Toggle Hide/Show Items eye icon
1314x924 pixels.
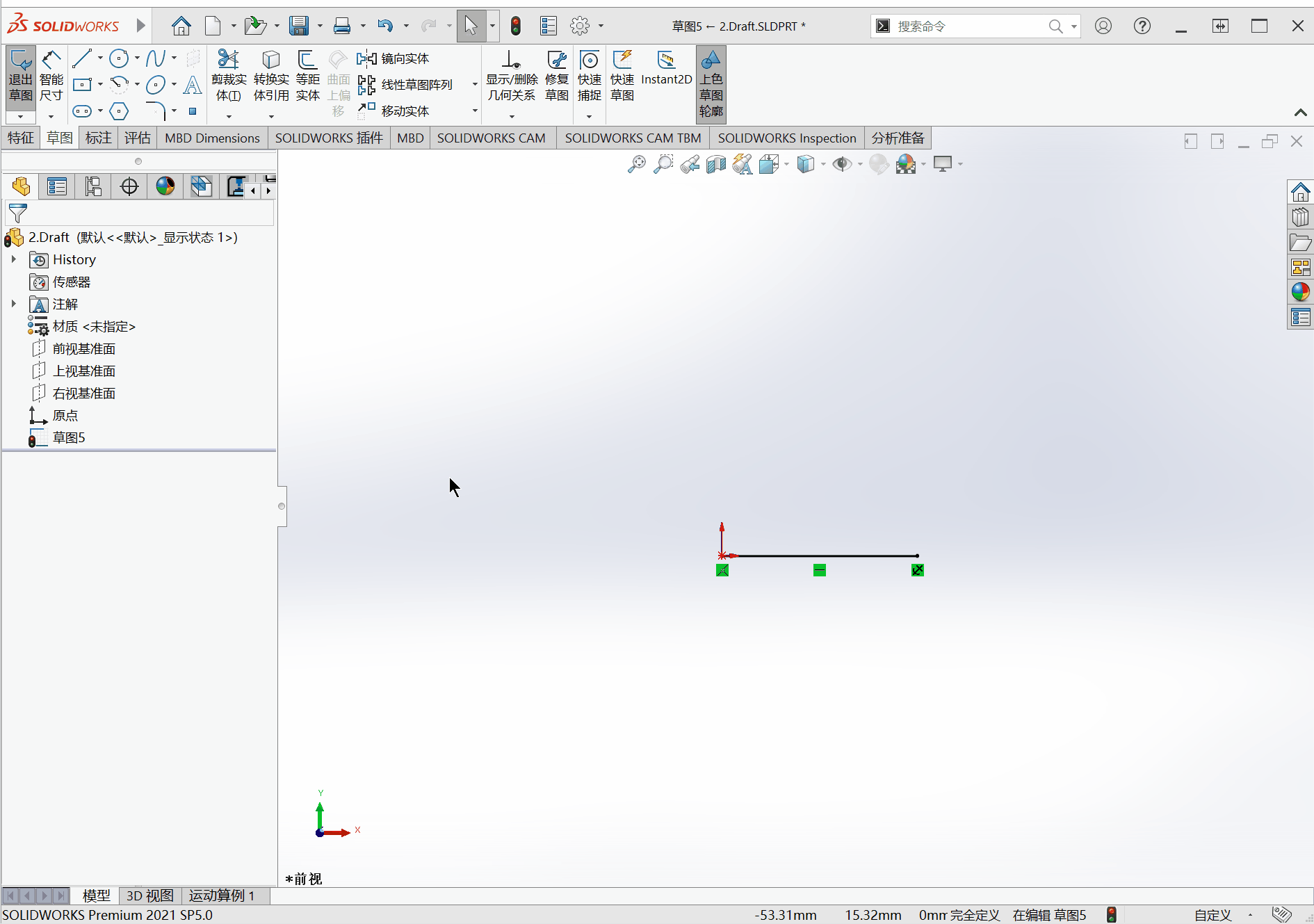842,164
